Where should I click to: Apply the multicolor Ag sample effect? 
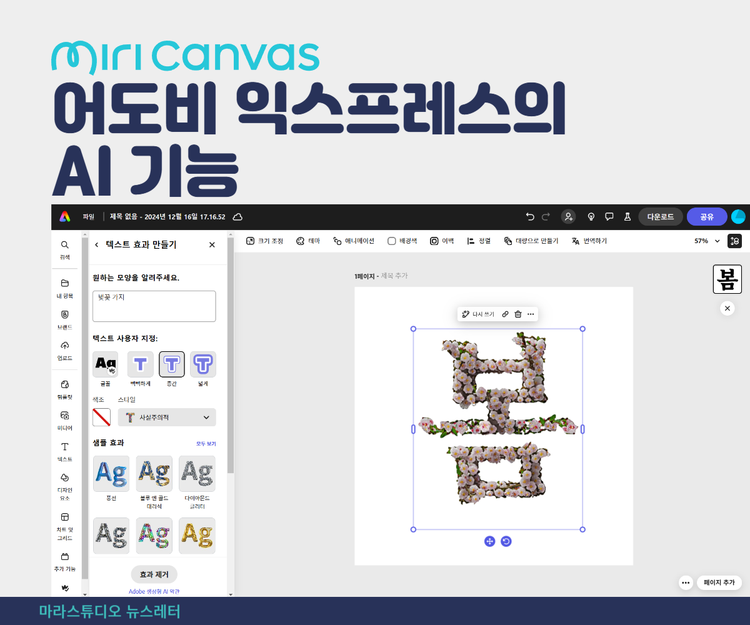[154, 535]
